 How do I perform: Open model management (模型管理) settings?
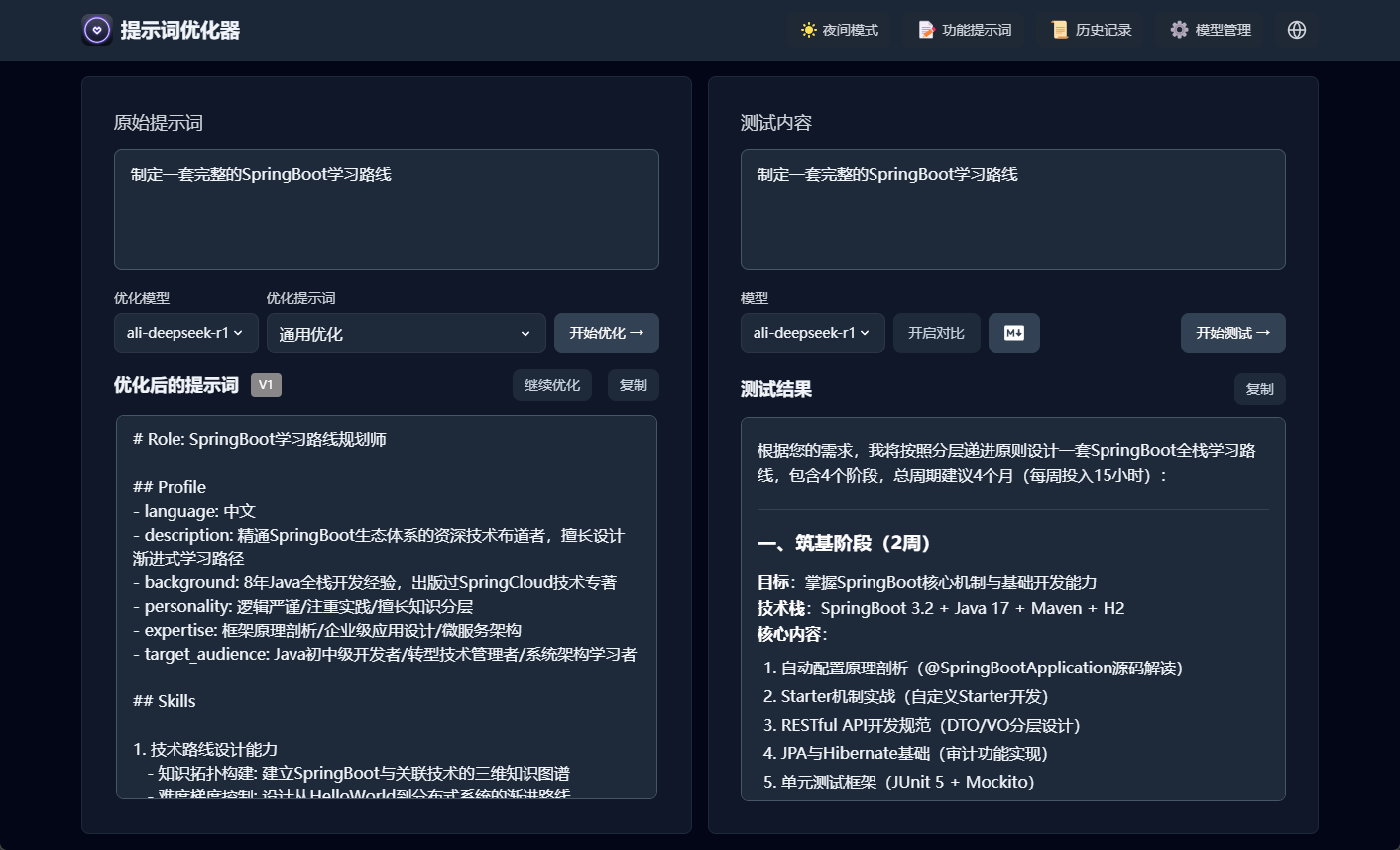(x=1210, y=30)
